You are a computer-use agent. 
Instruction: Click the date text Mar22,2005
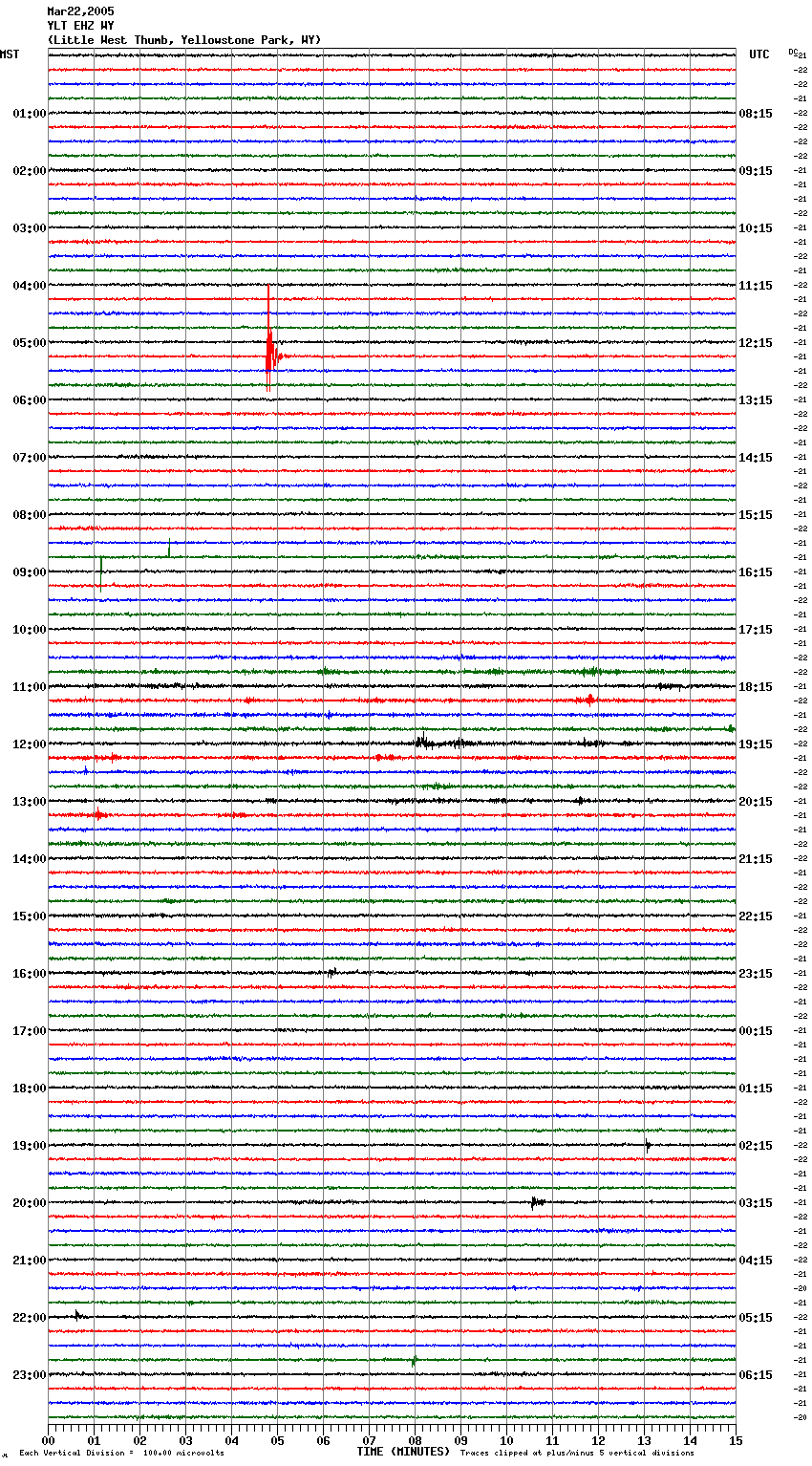coord(80,11)
